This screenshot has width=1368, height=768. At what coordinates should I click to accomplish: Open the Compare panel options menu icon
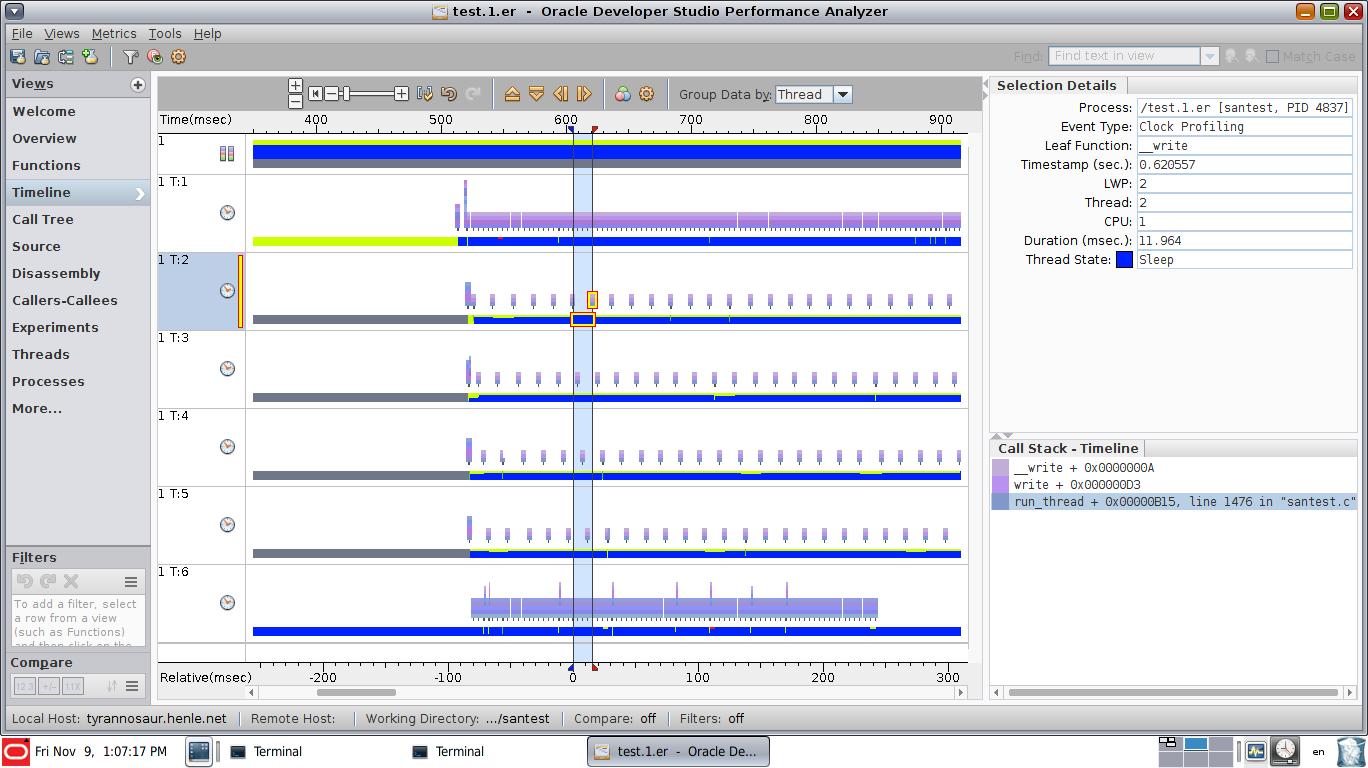131,686
